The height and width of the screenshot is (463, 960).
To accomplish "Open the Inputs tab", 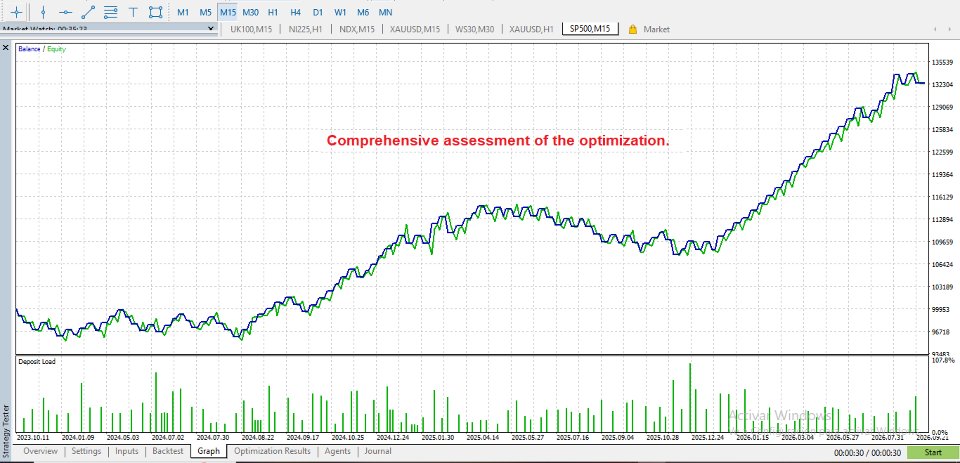I will 127,451.
